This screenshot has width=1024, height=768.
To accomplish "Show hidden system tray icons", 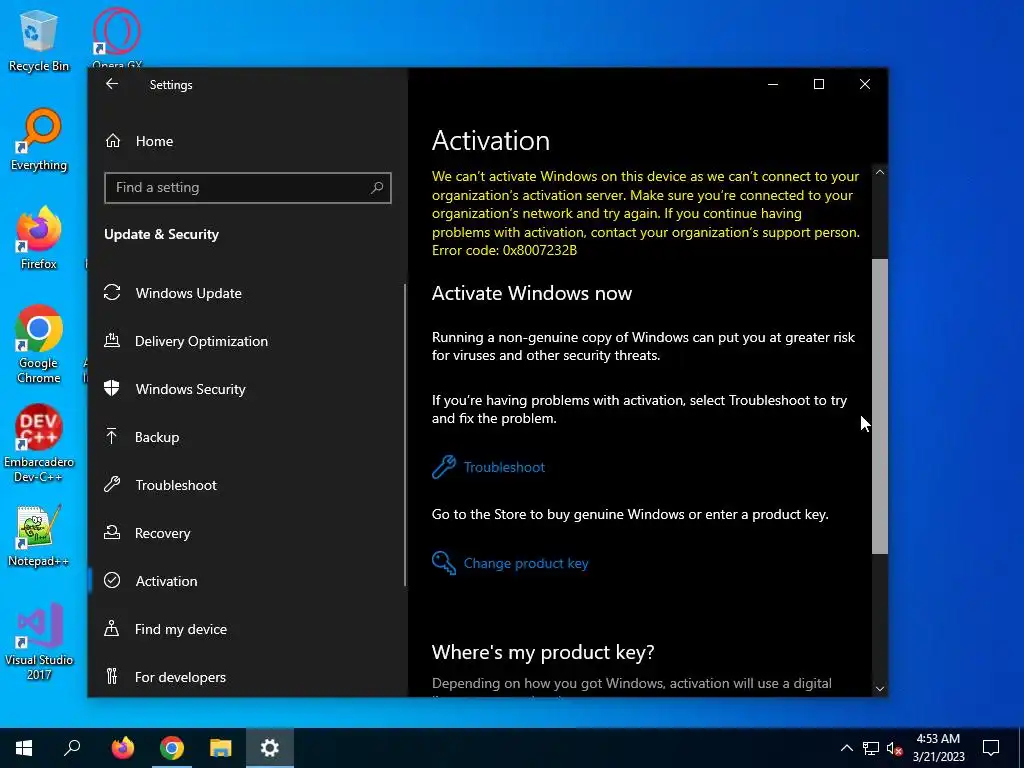I will [x=846, y=748].
